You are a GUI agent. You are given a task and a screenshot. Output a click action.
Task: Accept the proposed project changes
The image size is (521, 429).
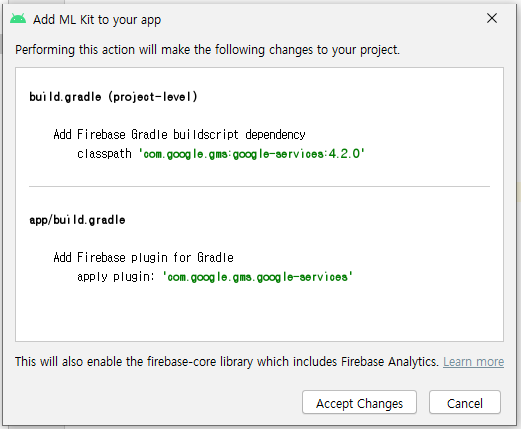pos(359,403)
